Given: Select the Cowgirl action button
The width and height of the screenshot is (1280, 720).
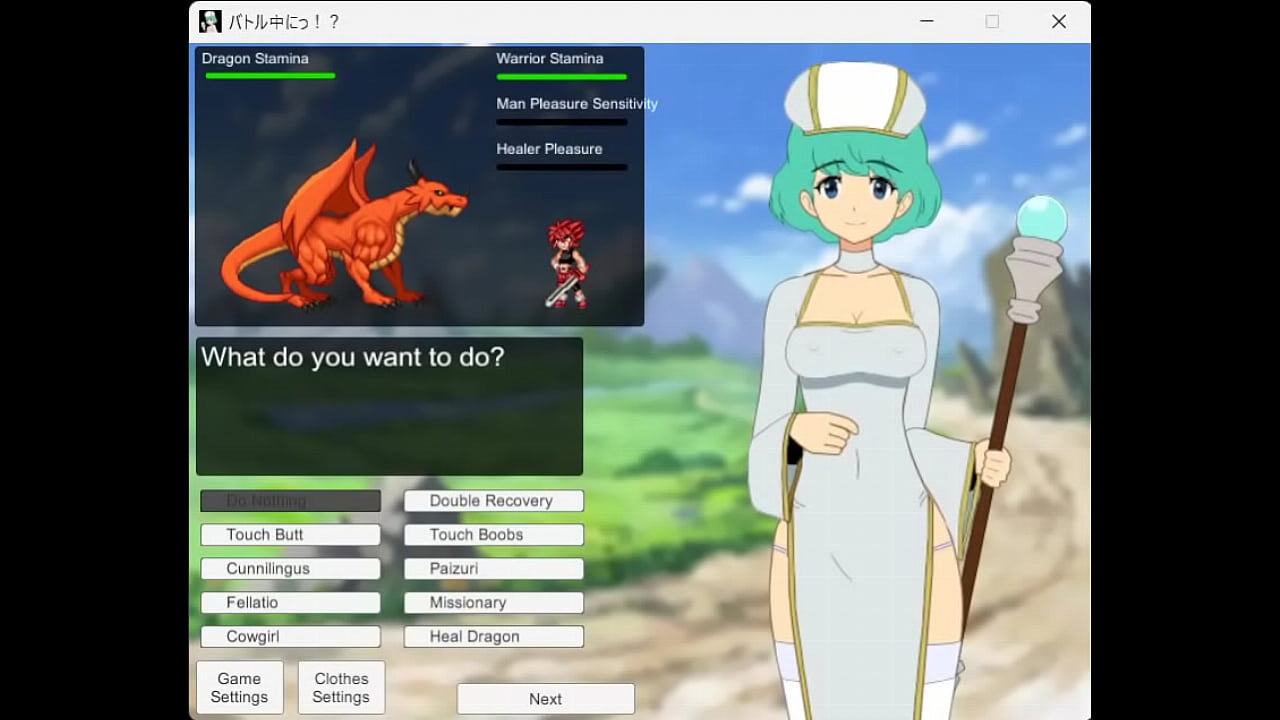Looking at the screenshot, I should click(x=290, y=637).
